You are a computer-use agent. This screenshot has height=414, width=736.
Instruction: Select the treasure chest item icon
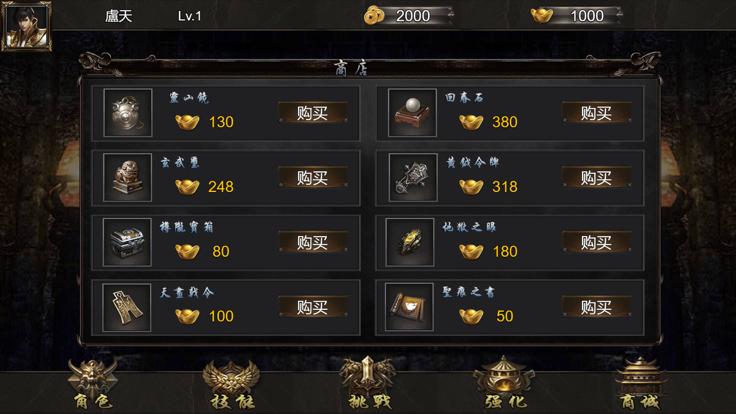[127, 242]
